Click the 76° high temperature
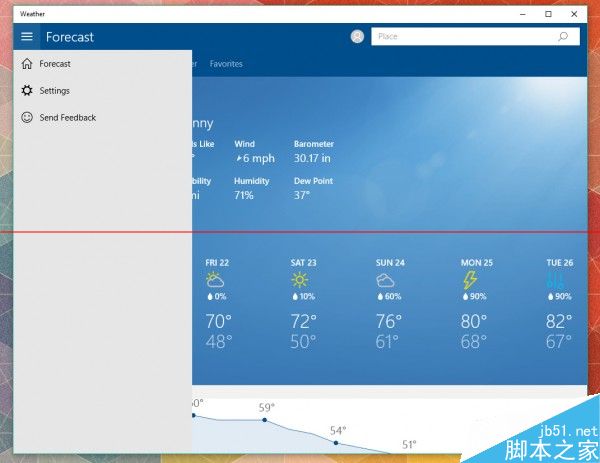This screenshot has height=463, width=600. tap(389, 321)
